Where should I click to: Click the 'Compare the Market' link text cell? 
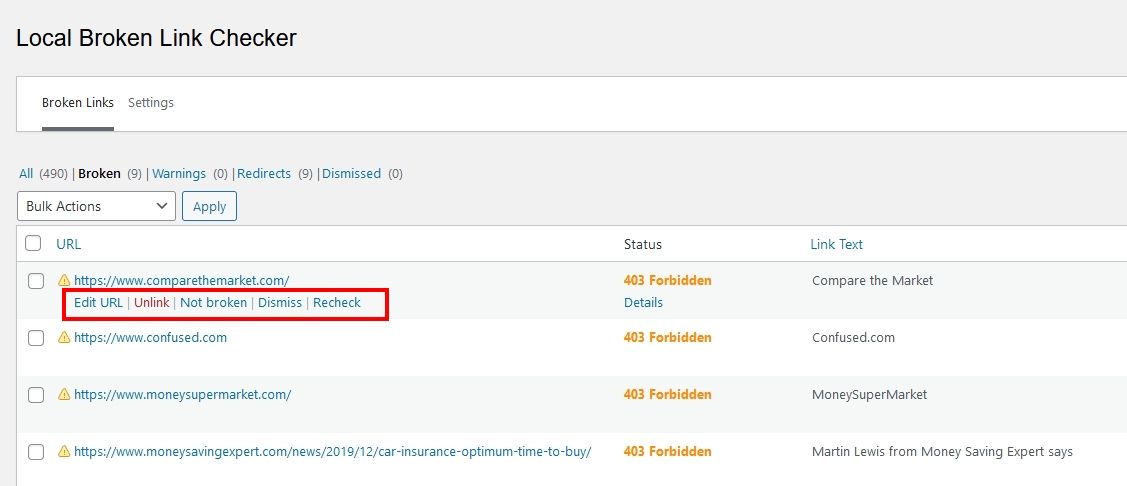[x=873, y=280]
